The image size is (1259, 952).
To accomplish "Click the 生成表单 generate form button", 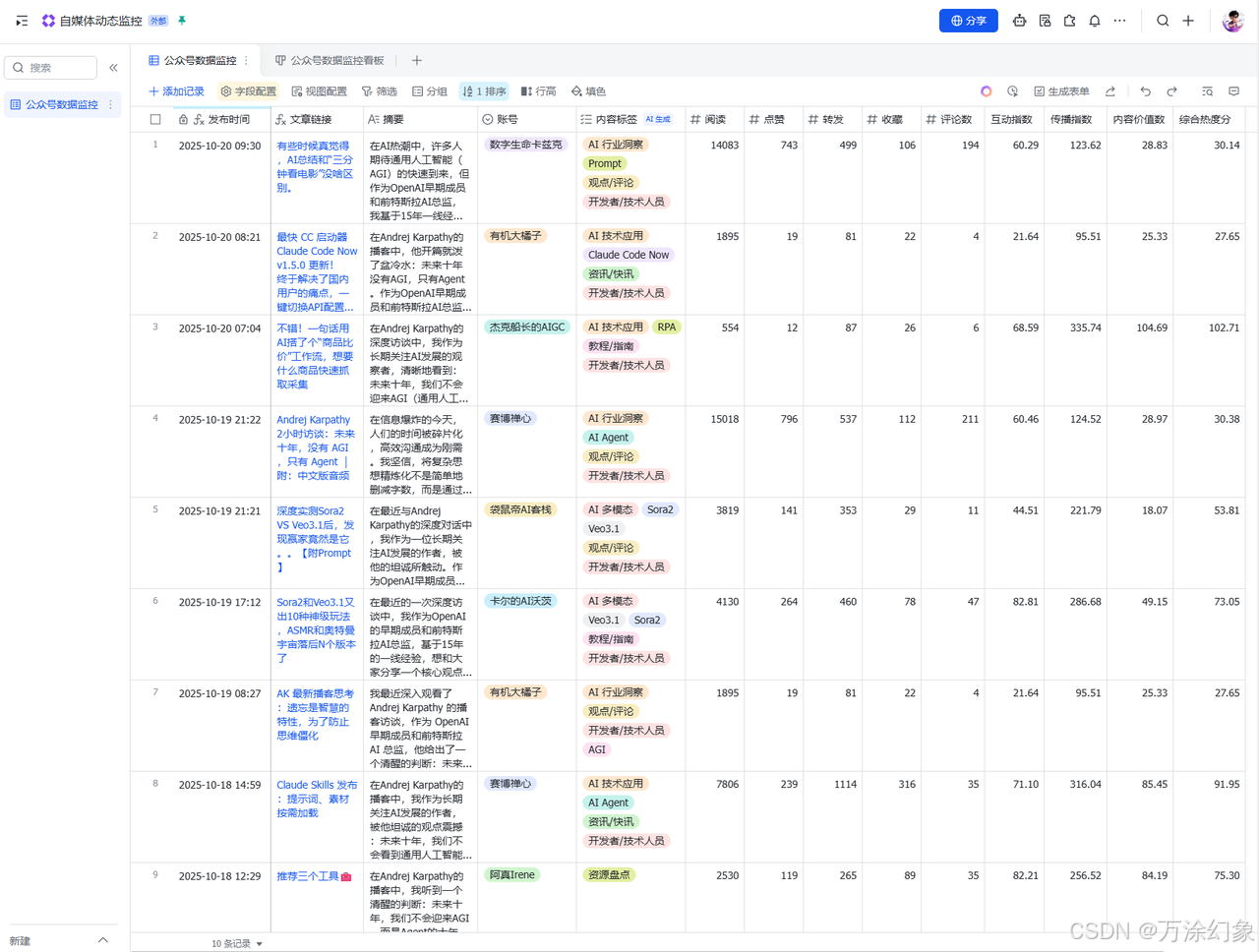I will click(1061, 91).
